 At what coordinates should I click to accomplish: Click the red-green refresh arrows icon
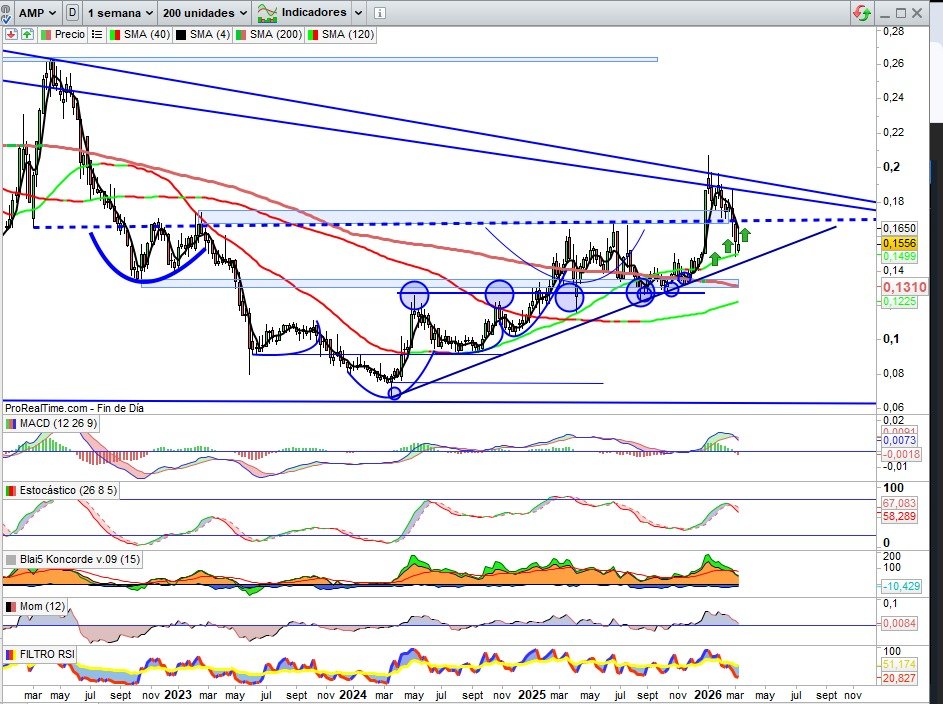pos(862,13)
